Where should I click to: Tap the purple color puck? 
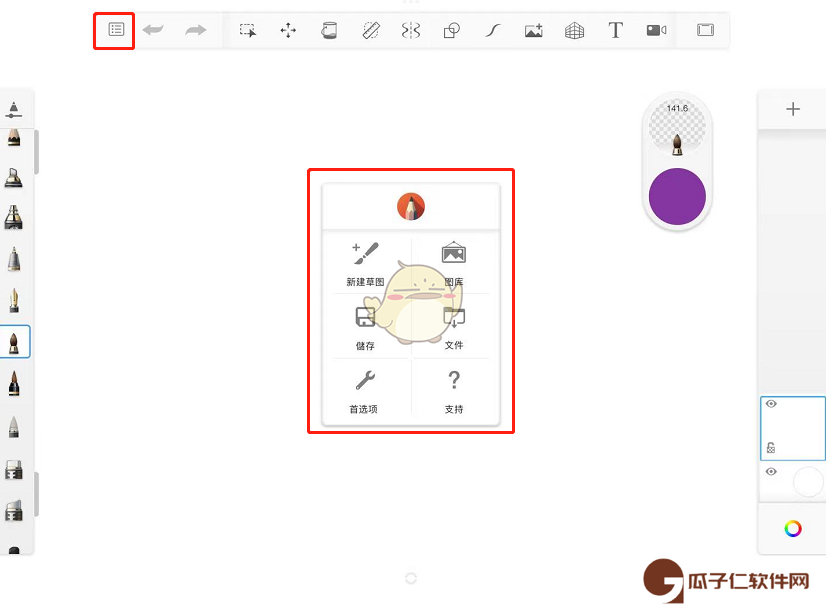point(677,197)
